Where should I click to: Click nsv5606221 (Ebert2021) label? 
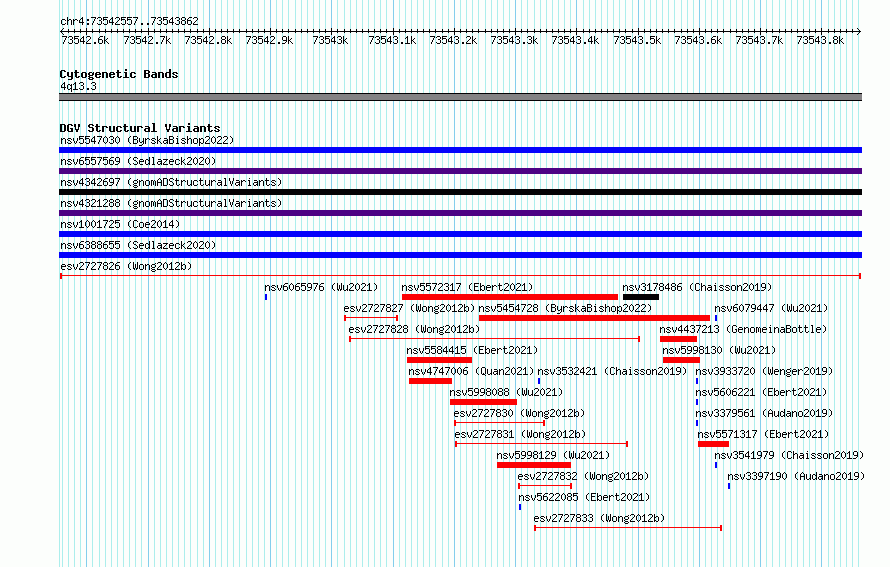point(761,392)
